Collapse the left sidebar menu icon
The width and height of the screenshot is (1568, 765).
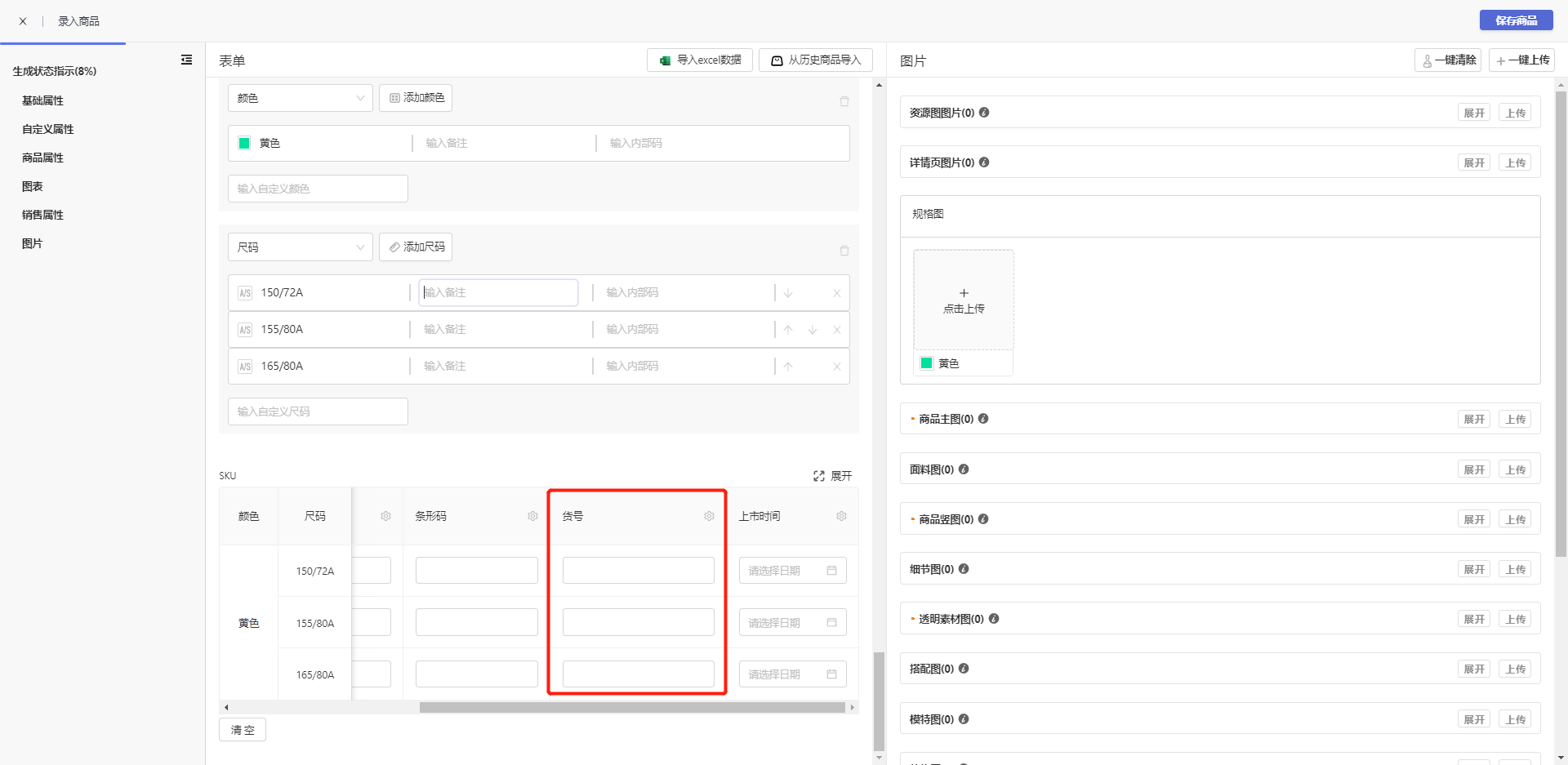point(186,60)
